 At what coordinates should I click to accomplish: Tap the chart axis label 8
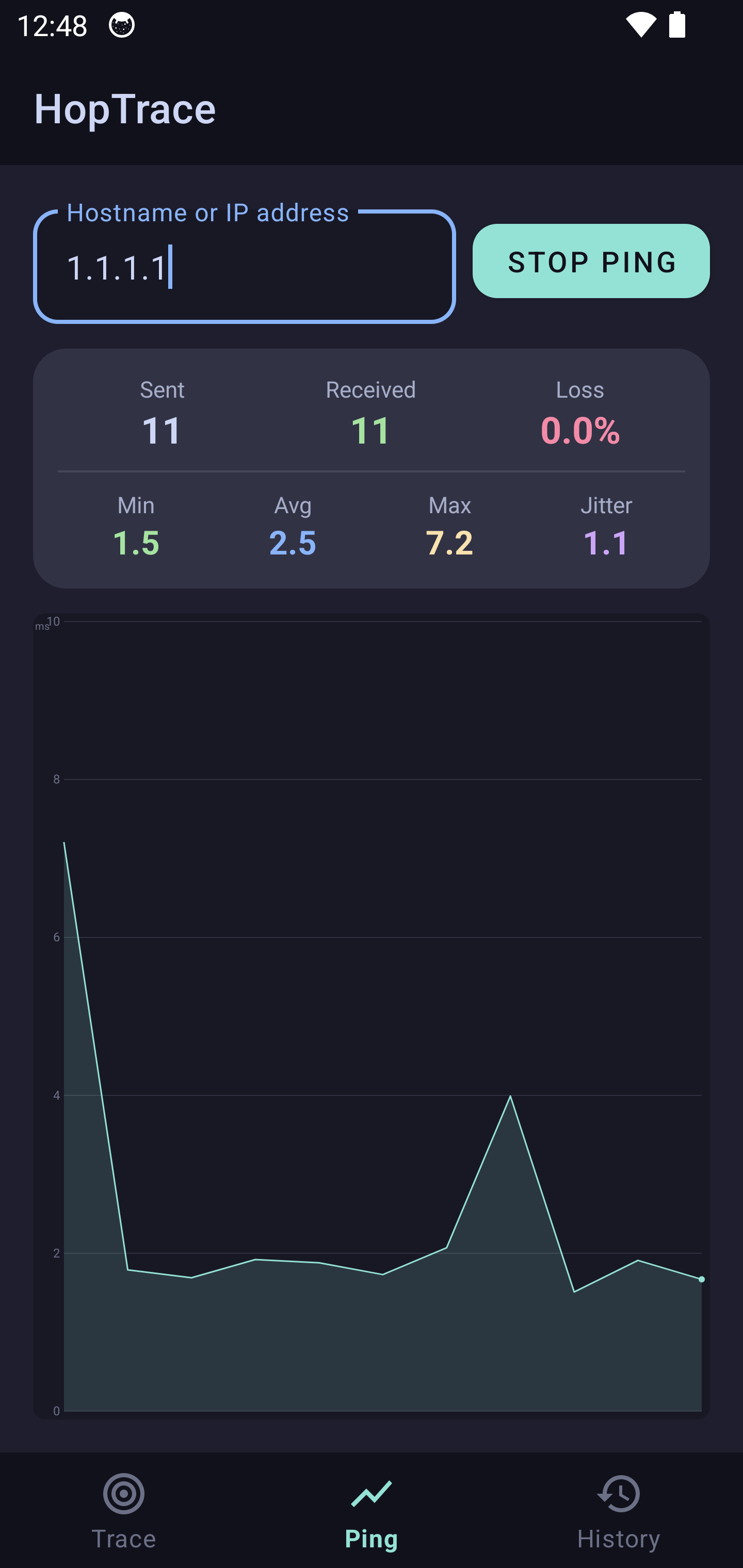click(x=57, y=779)
